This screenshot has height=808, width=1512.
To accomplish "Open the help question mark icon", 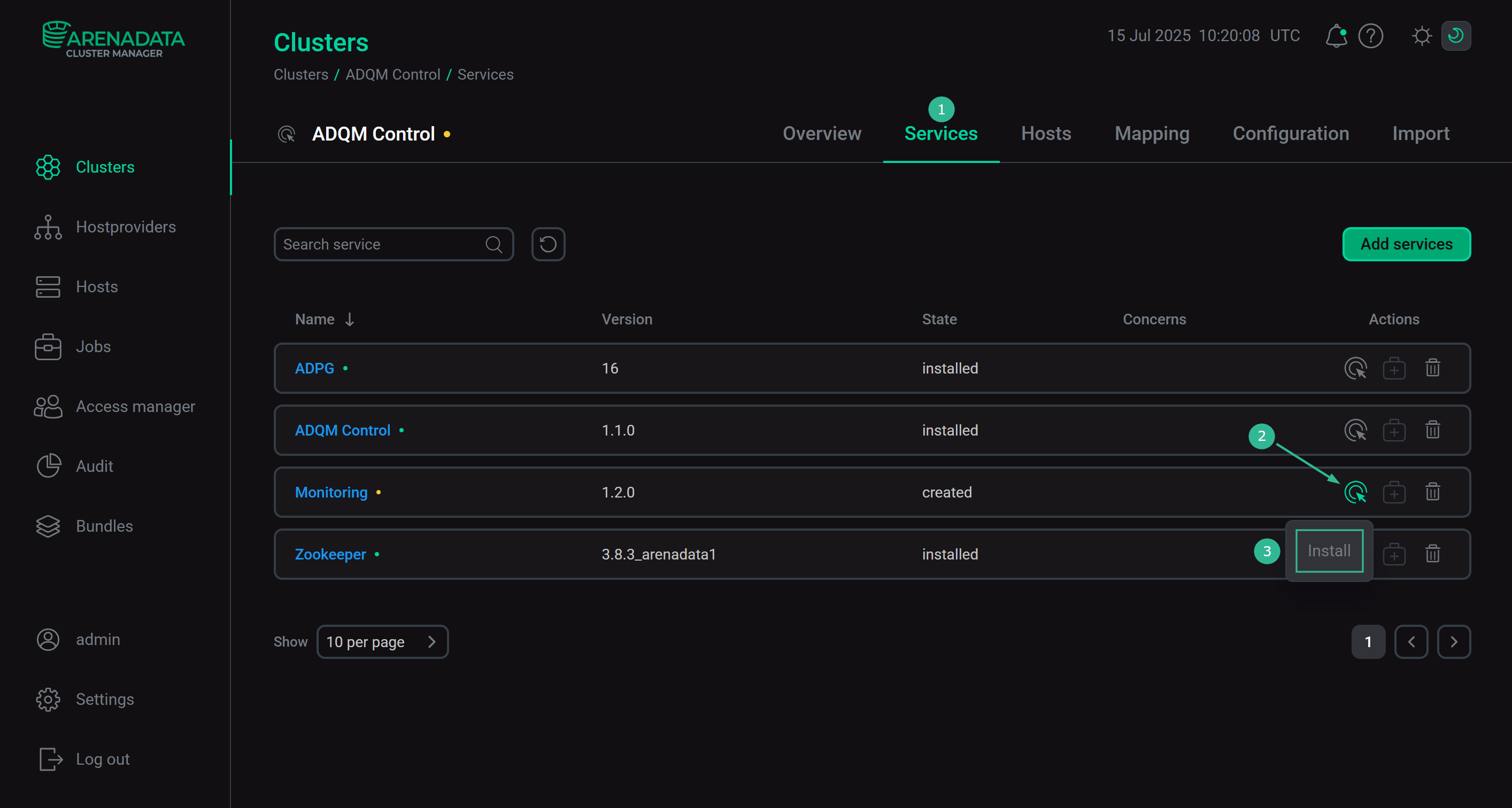I will point(1370,36).
